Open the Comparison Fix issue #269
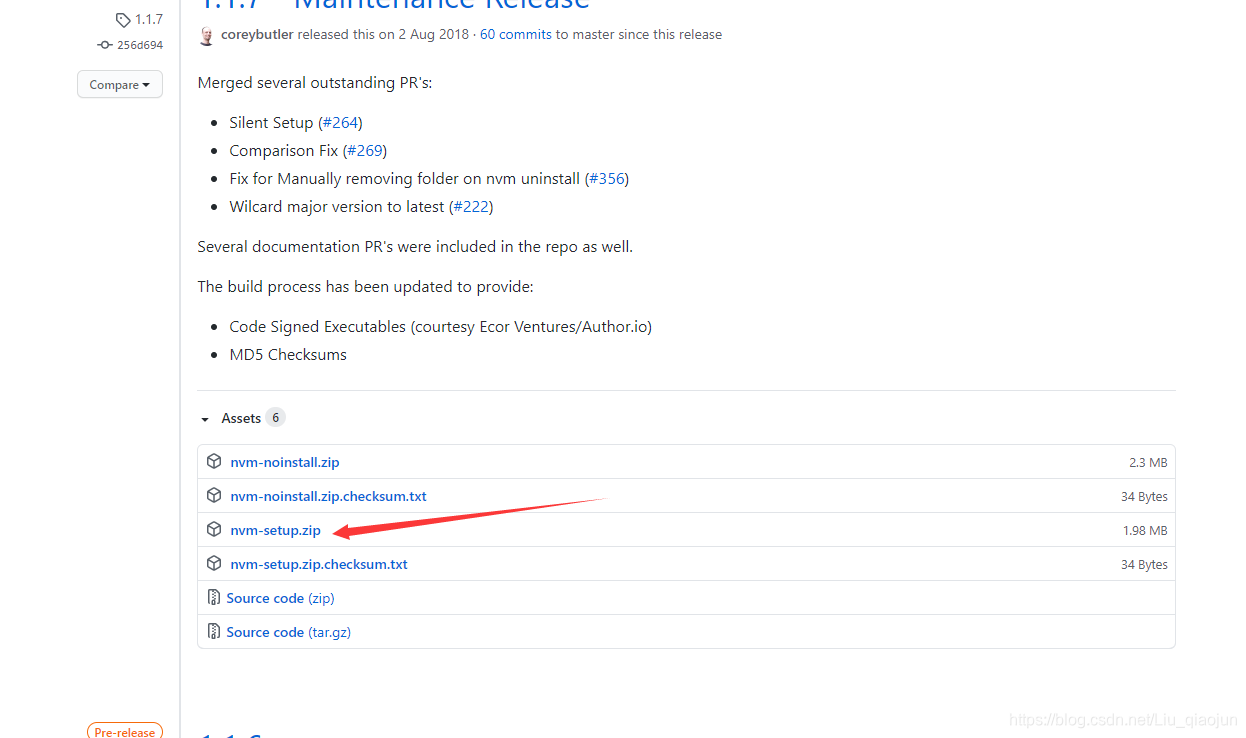1246x738 pixels. click(x=365, y=150)
